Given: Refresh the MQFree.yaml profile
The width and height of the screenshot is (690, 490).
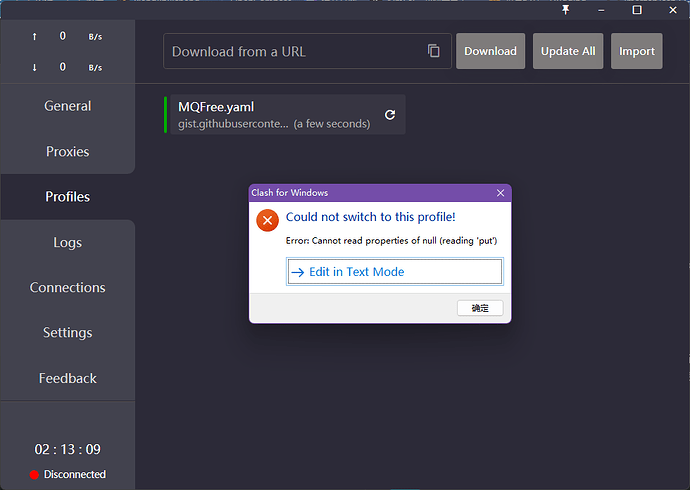Looking at the screenshot, I should tap(390, 115).
